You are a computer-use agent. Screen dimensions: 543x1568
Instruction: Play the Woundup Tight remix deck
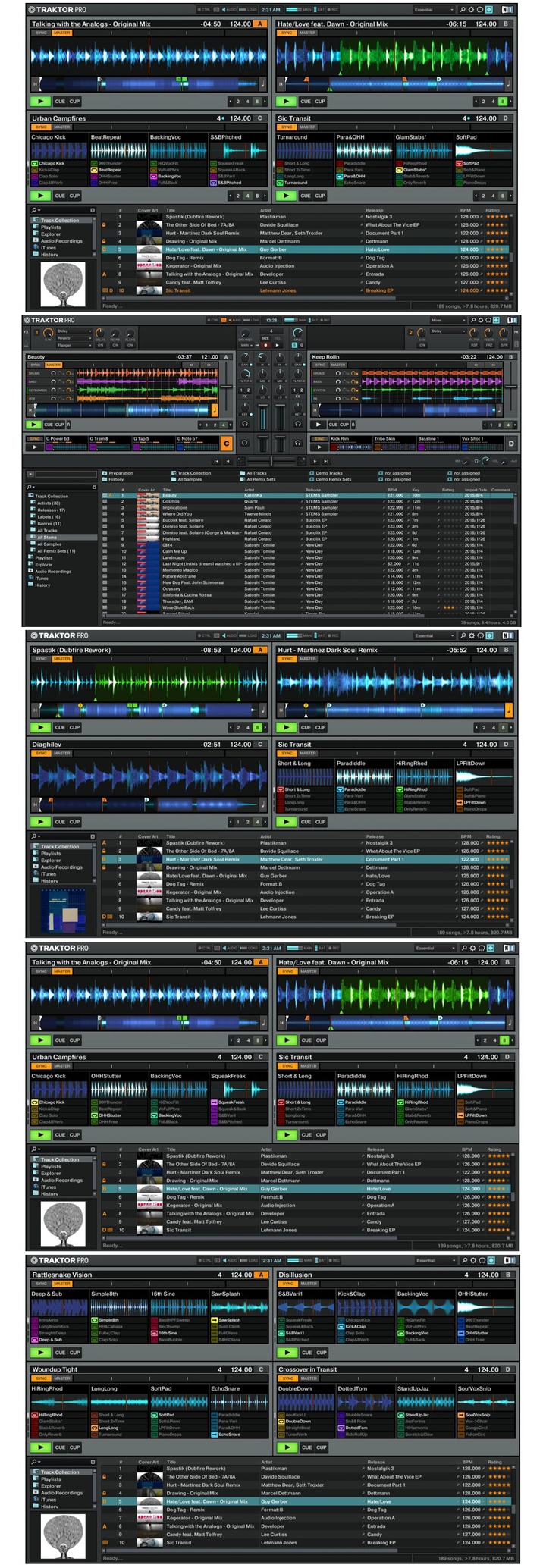(40, 1447)
